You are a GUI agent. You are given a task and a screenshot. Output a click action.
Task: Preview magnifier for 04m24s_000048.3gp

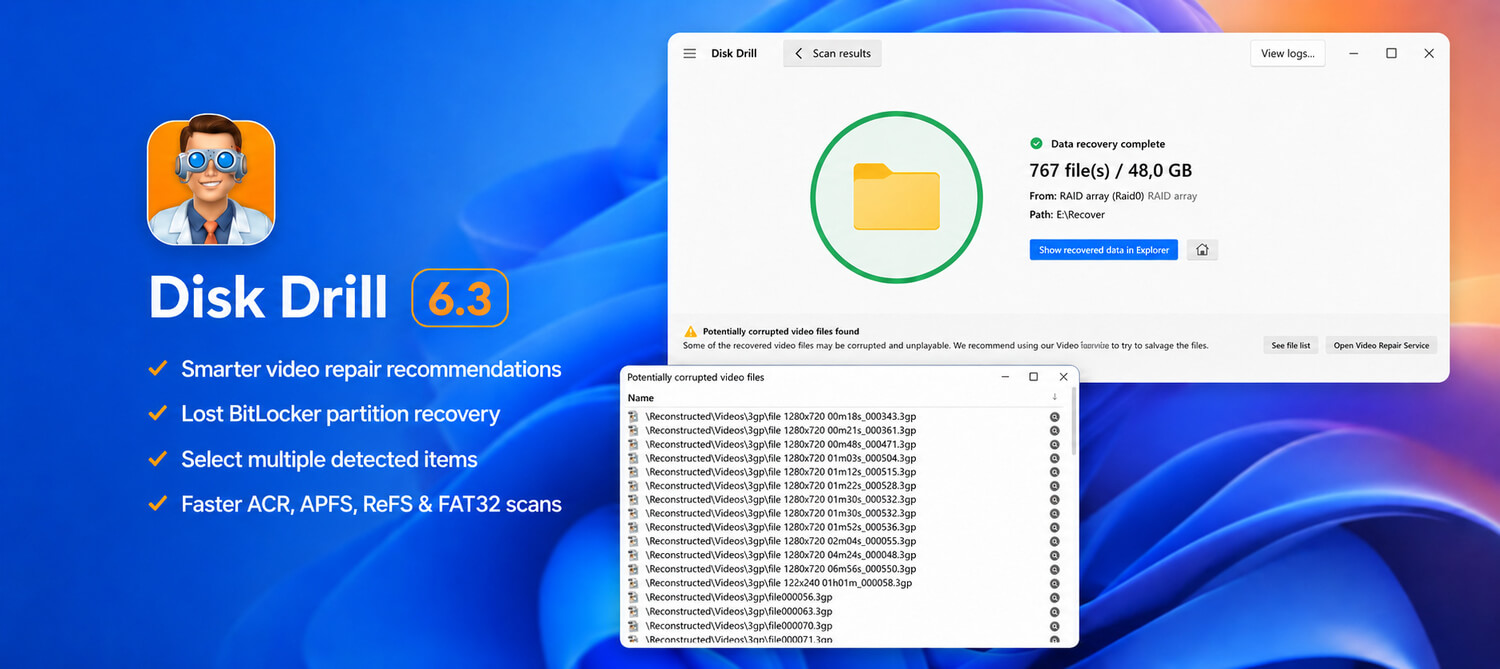point(1054,556)
